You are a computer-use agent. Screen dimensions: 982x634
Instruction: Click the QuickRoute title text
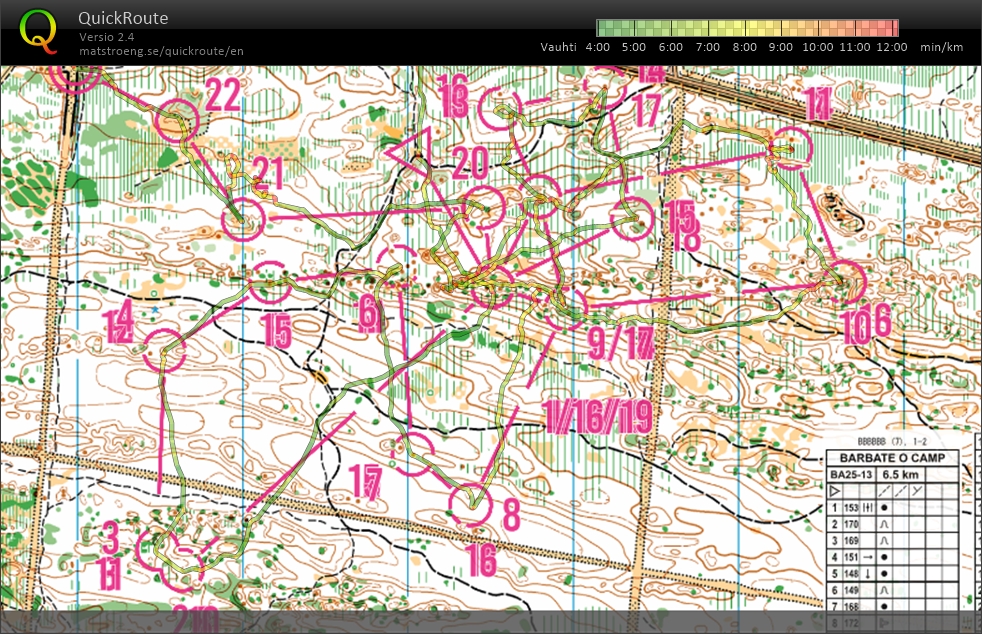pos(123,18)
